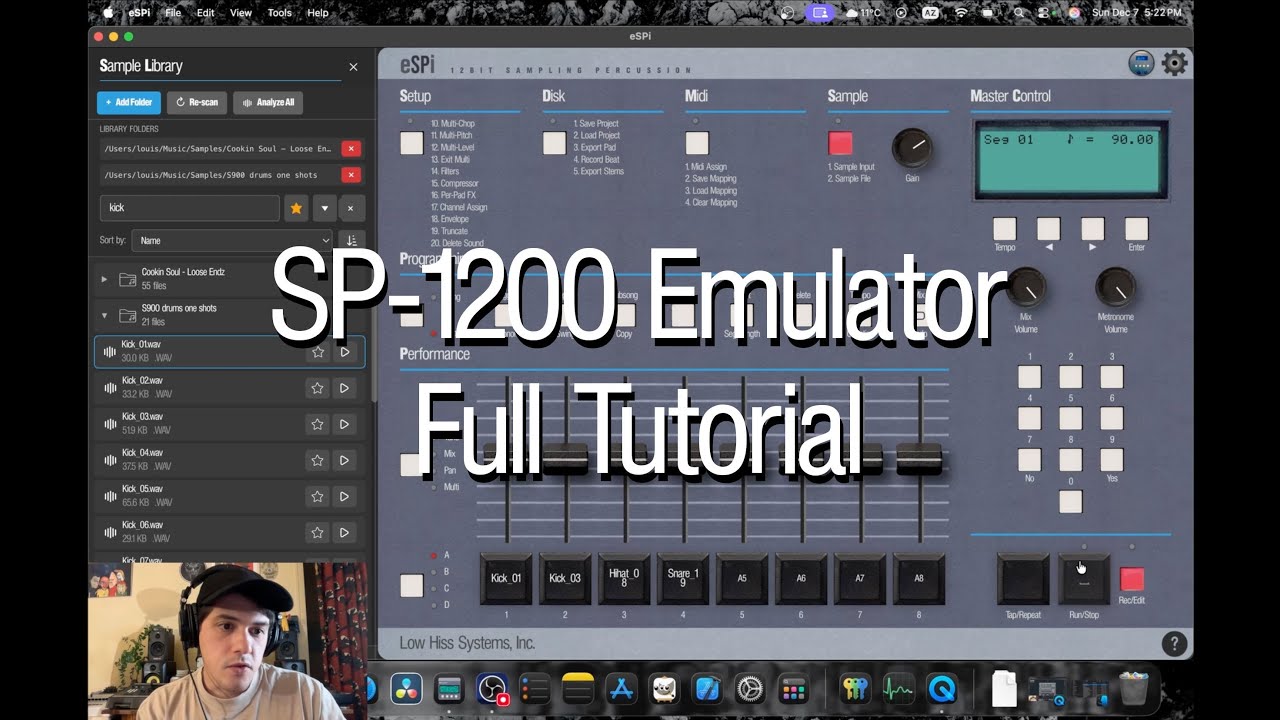The height and width of the screenshot is (720, 1280).
Task: Toggle the Midi module button
Action: pyautogui.click(x=697, y=143)
